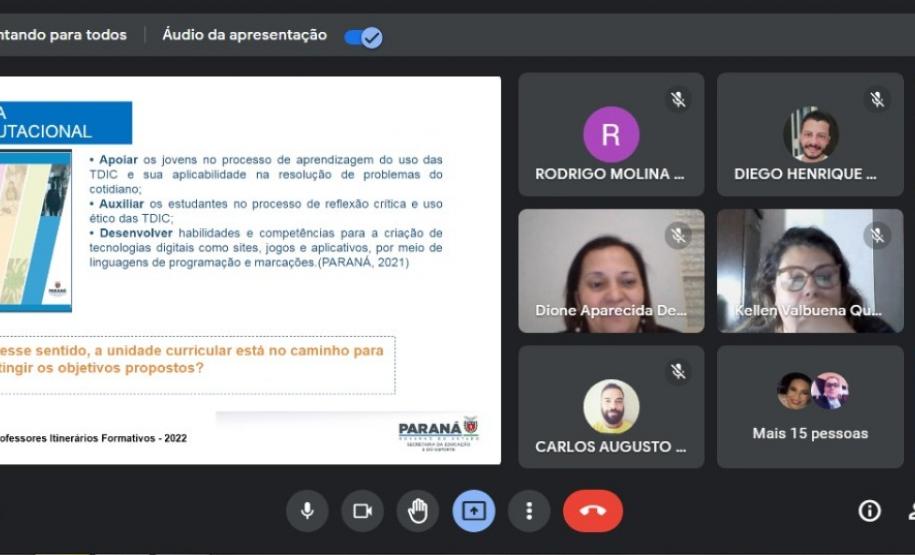
Task: Select Rodrigo Molina's purple avatar
Action: click(x=611, y=135)
